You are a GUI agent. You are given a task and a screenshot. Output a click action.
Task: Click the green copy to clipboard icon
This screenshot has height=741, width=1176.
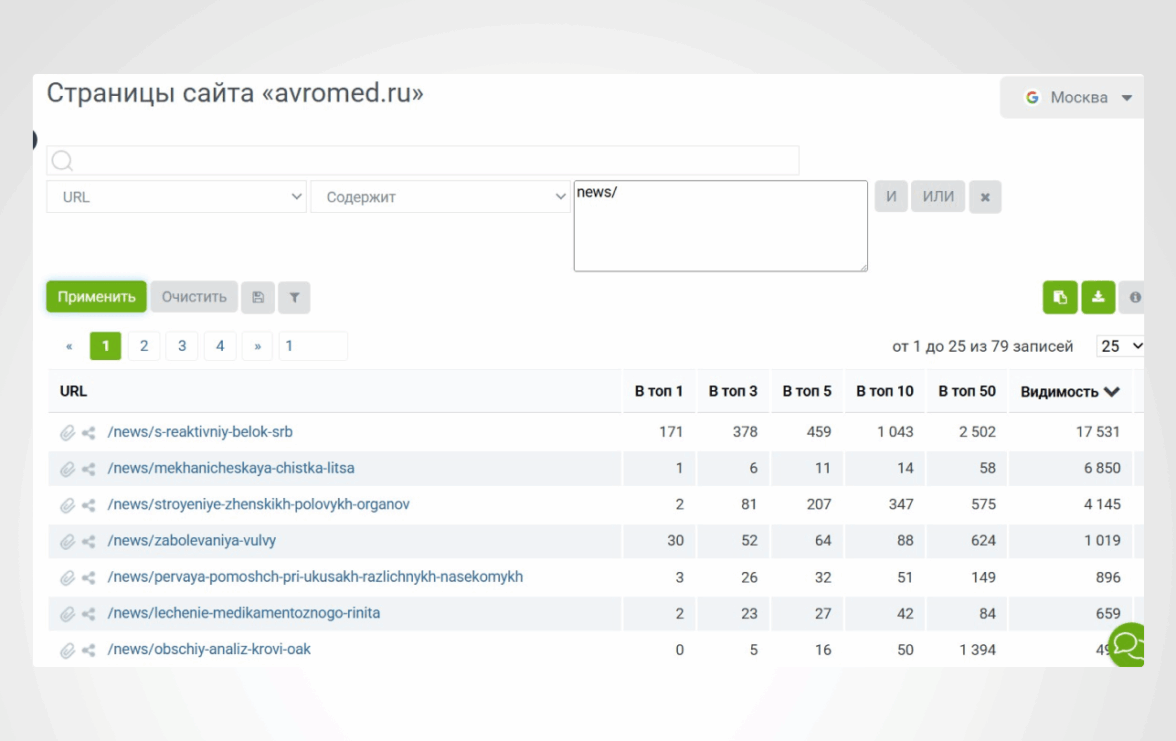pos(1060,297)
